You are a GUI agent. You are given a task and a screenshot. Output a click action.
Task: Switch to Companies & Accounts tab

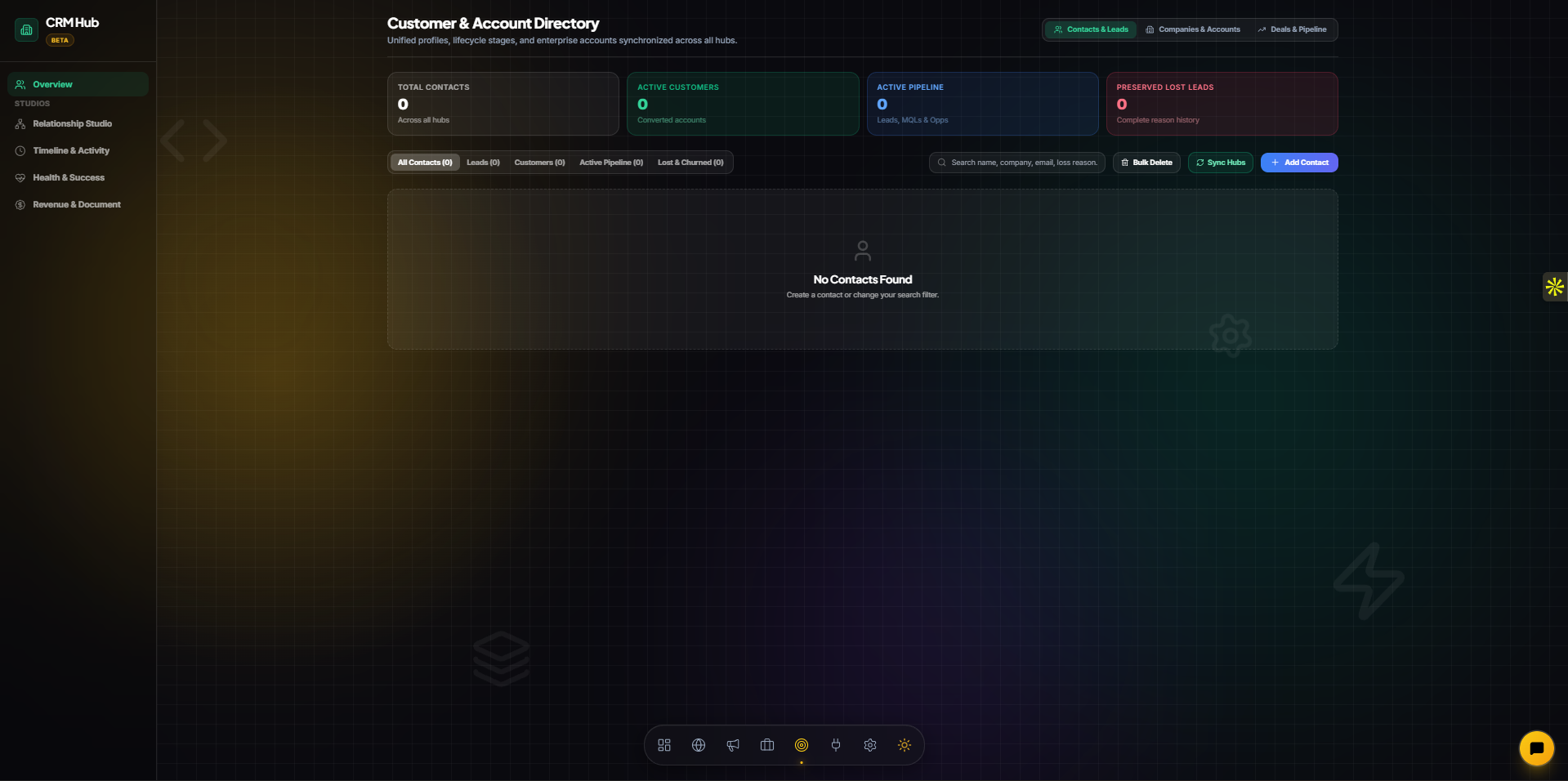1193,29
